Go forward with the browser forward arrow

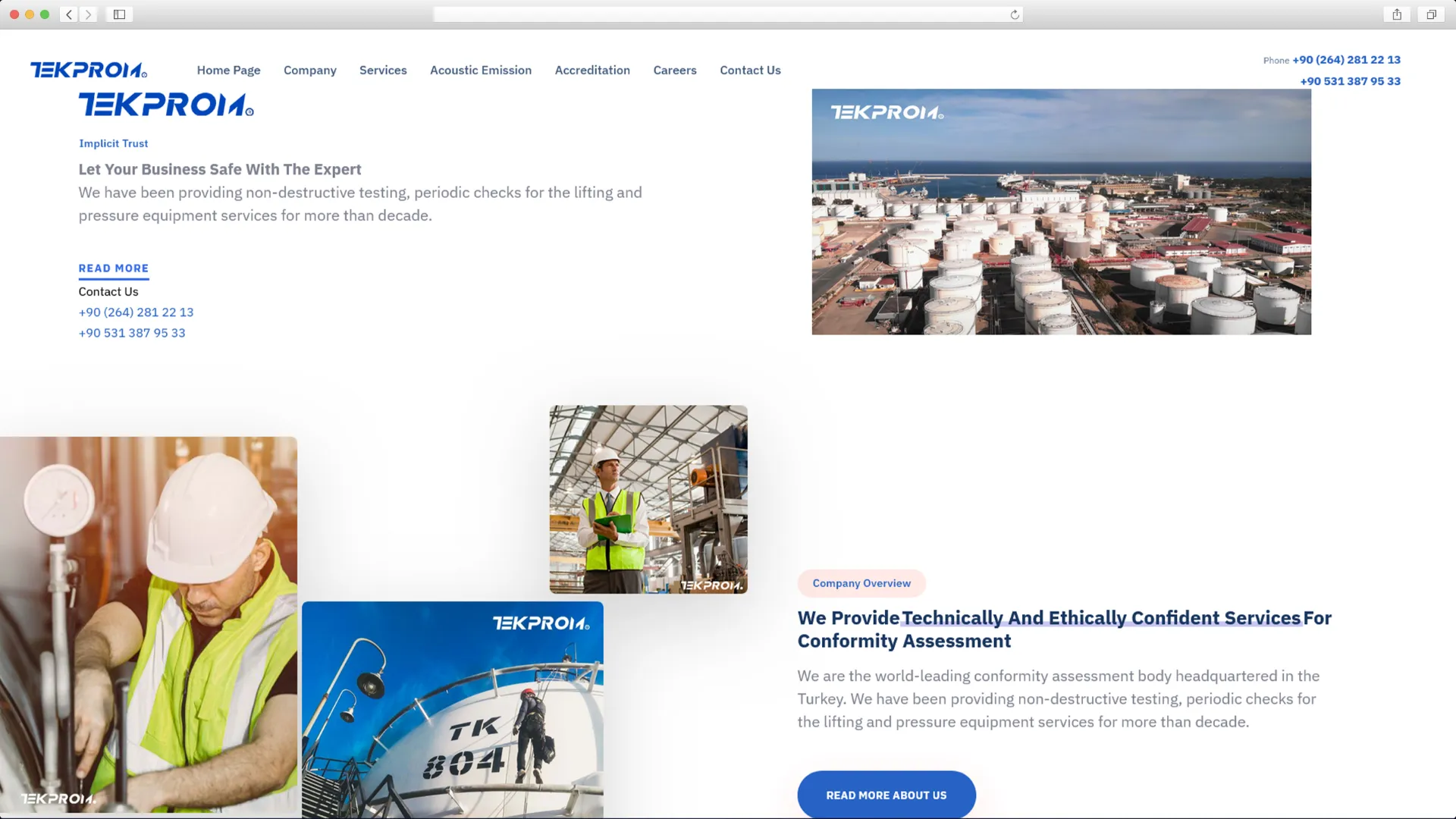tap(88, 14)
